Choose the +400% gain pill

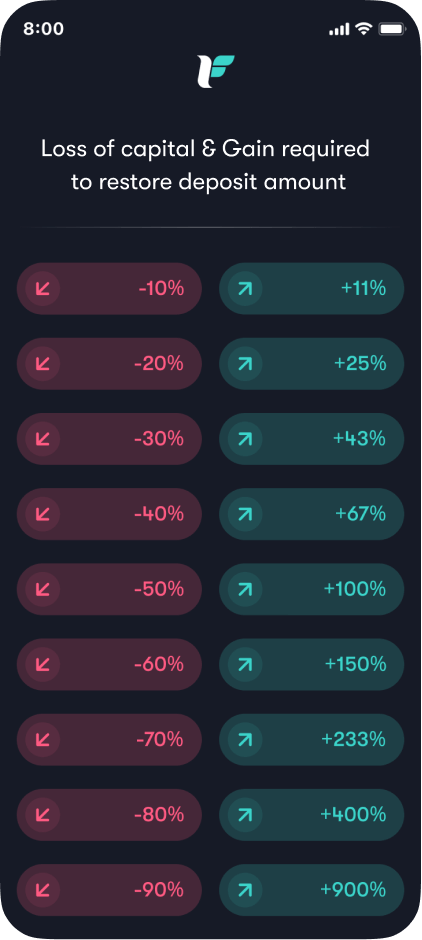312,815
